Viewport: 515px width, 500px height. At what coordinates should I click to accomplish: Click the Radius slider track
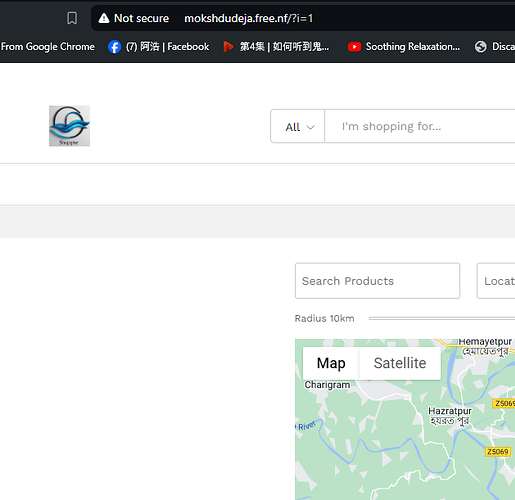(x=442, y=318)
